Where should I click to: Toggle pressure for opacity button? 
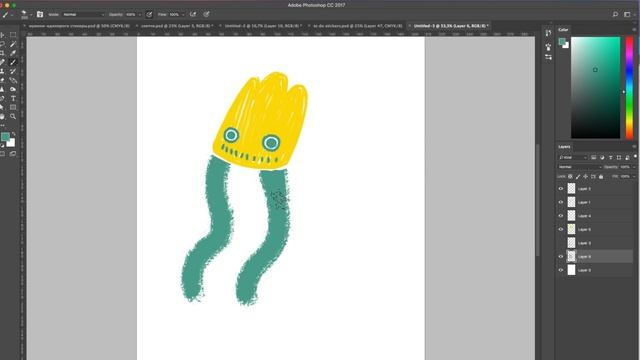149,14
